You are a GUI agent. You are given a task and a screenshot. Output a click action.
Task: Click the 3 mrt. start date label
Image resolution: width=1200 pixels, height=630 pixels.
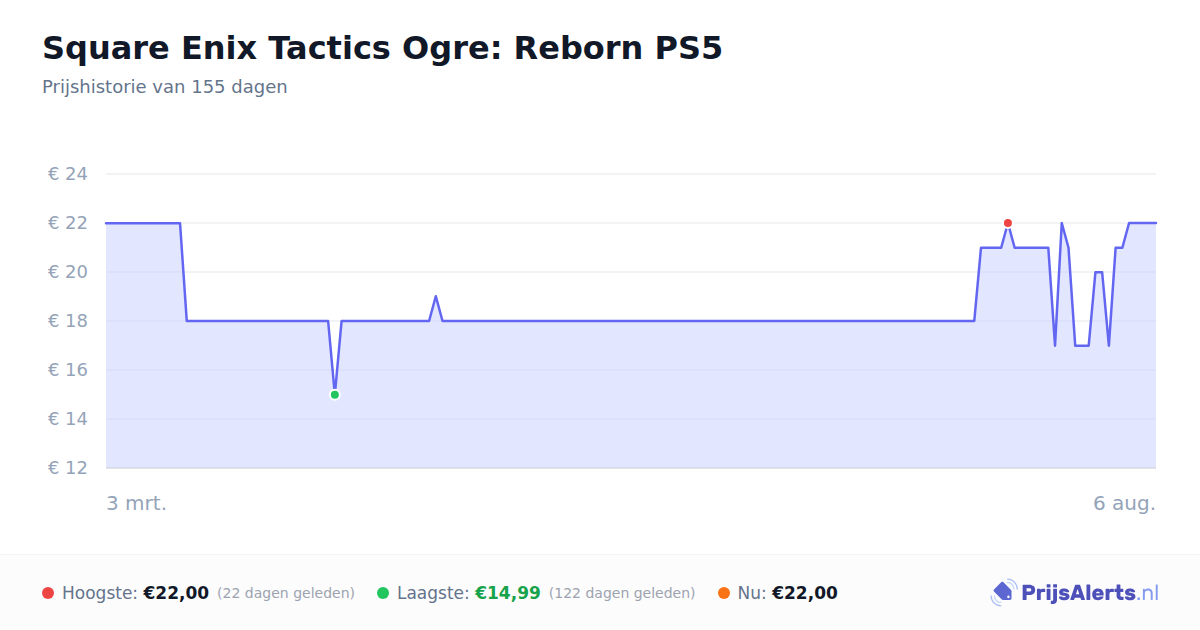click(x=137, y=503)
